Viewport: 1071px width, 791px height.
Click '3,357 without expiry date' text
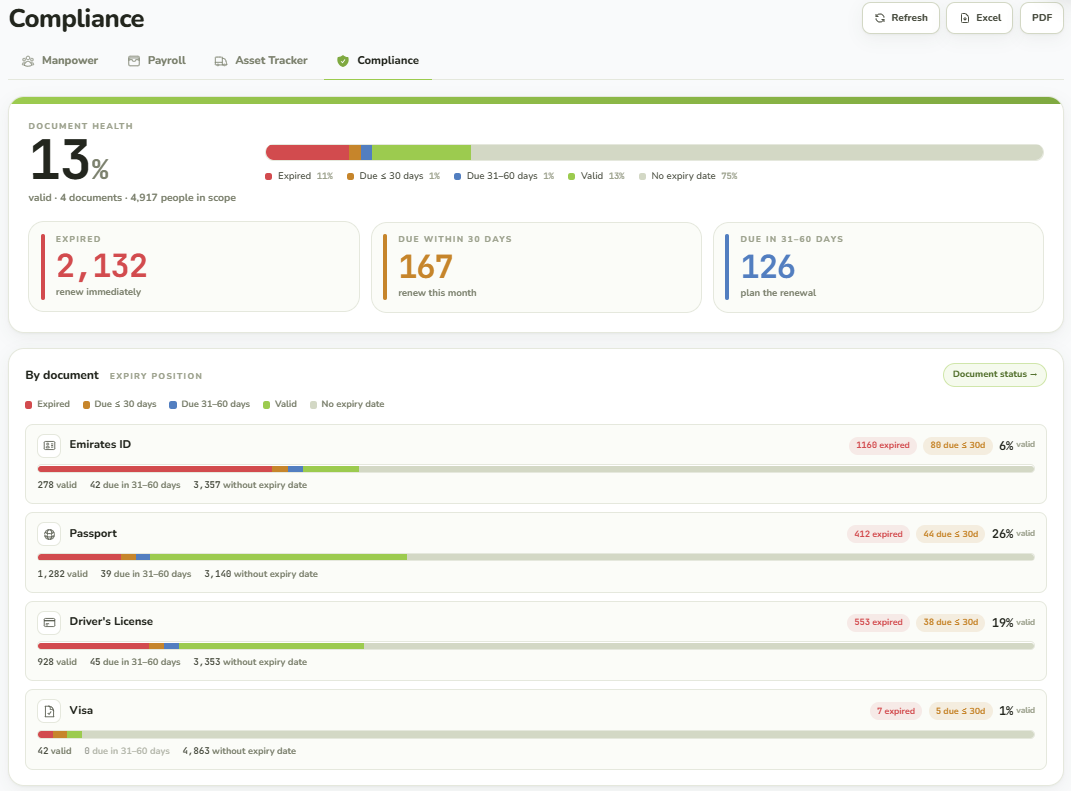(250, 485)
